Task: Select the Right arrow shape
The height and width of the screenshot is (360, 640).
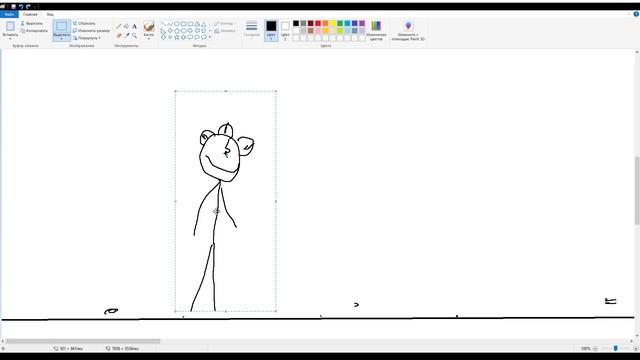Action: pos(190,31)
